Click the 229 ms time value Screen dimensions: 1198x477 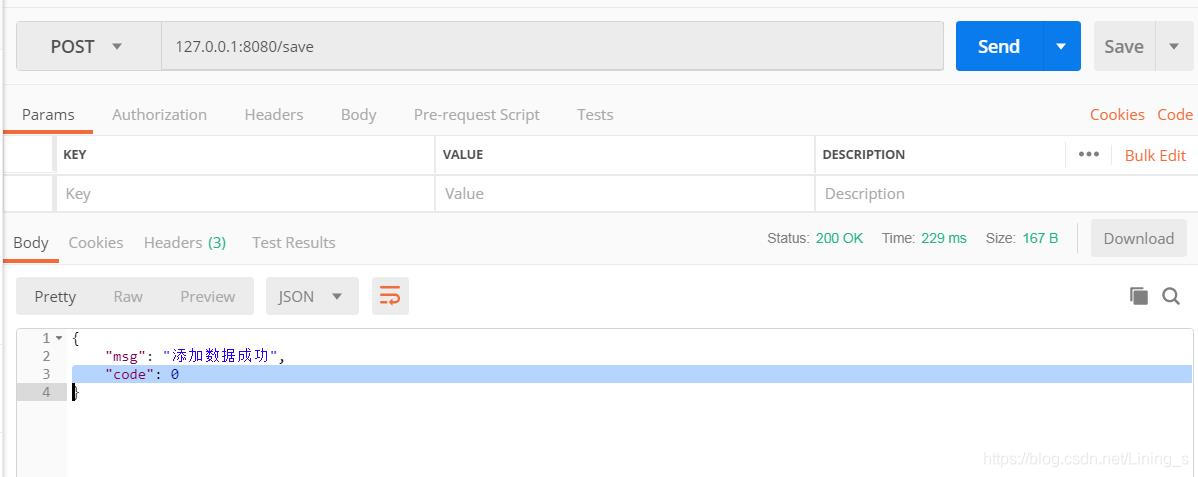[944, 238]
